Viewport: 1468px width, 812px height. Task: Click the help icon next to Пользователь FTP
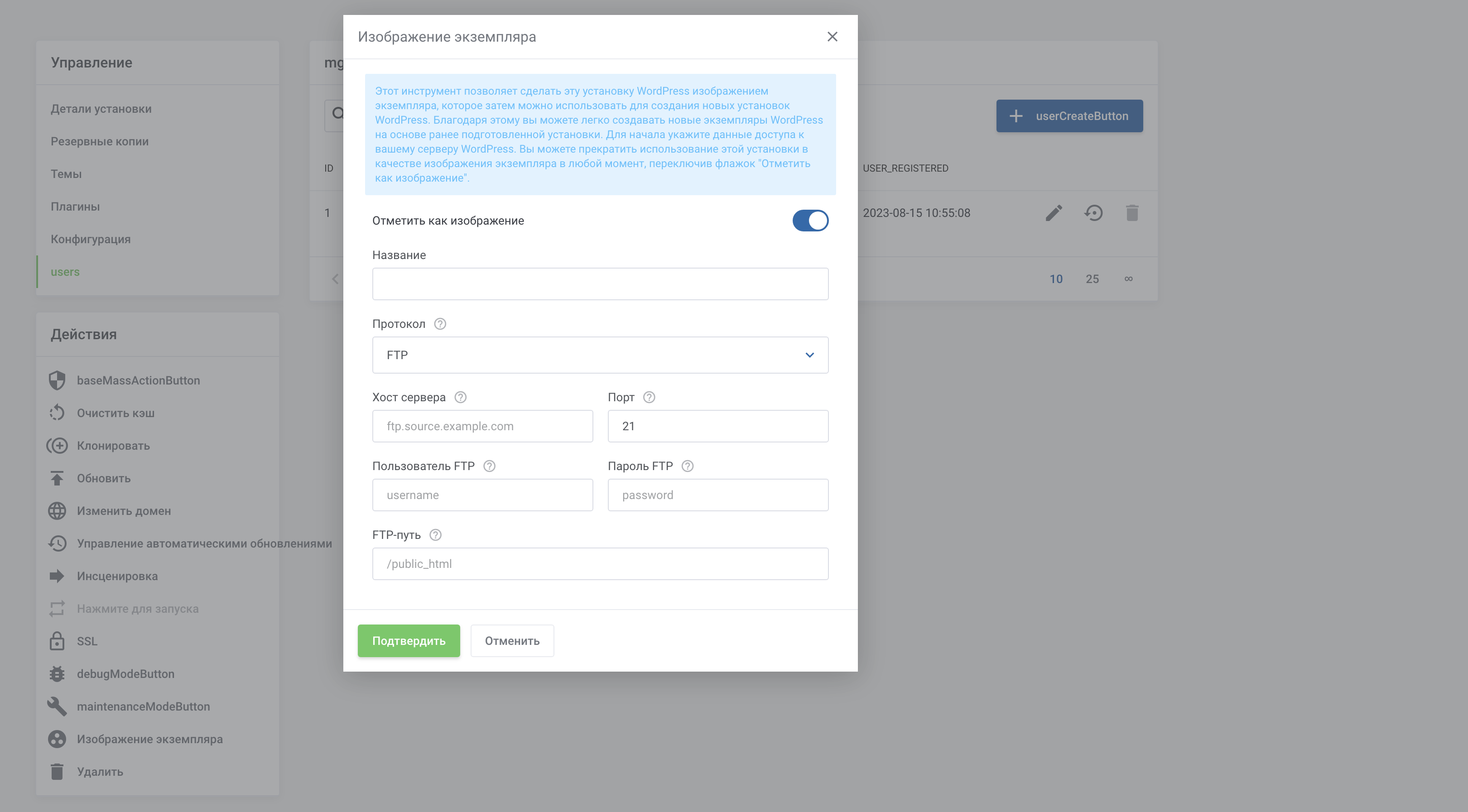point(489,466)
